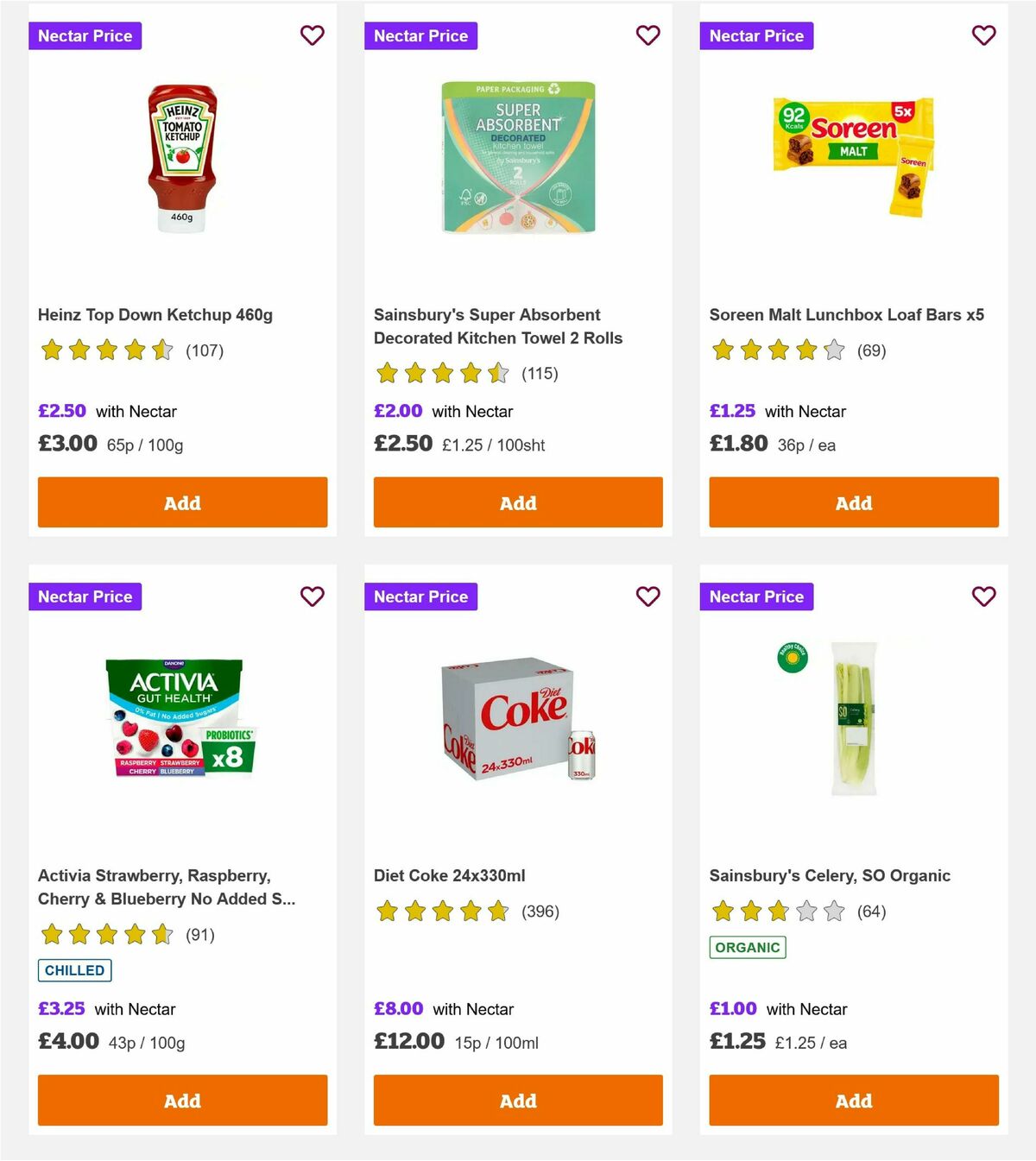1036x1161 pixels.
Task: Add Diet Coke 24x330ml to basket
Action: (517, 1101)
